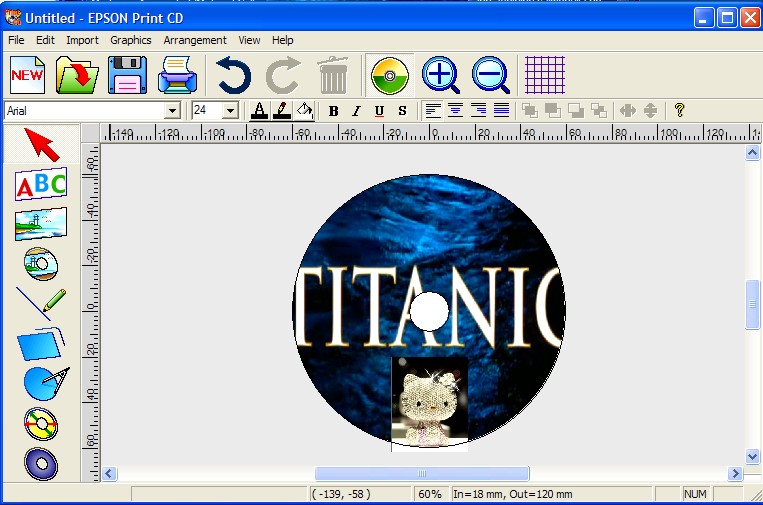Toggle Underline formatting
The height and width of the screenshot is (505, 763).
[380, 111]
